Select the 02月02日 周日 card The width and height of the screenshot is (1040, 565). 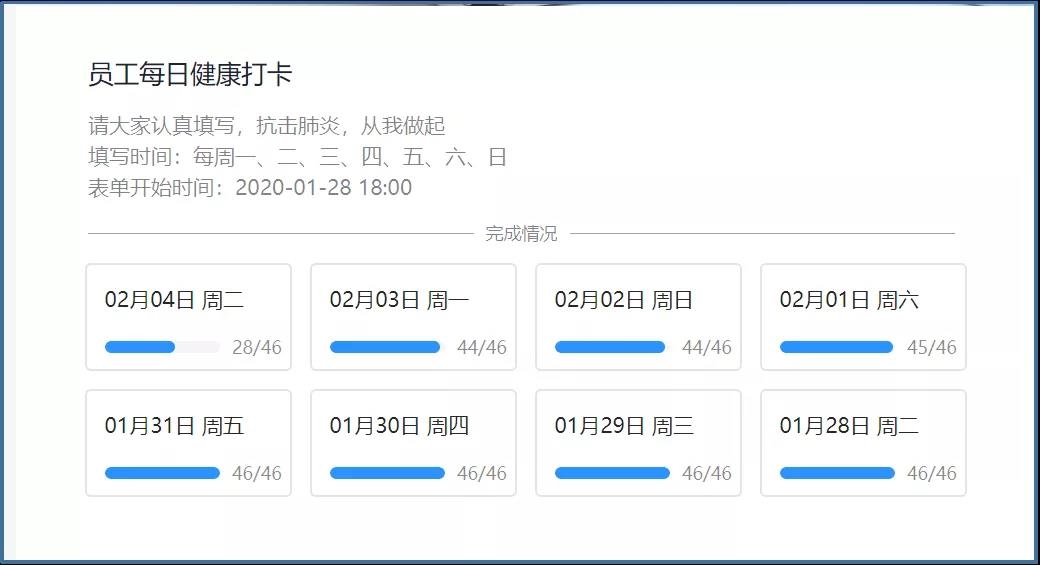click(638, 317)
